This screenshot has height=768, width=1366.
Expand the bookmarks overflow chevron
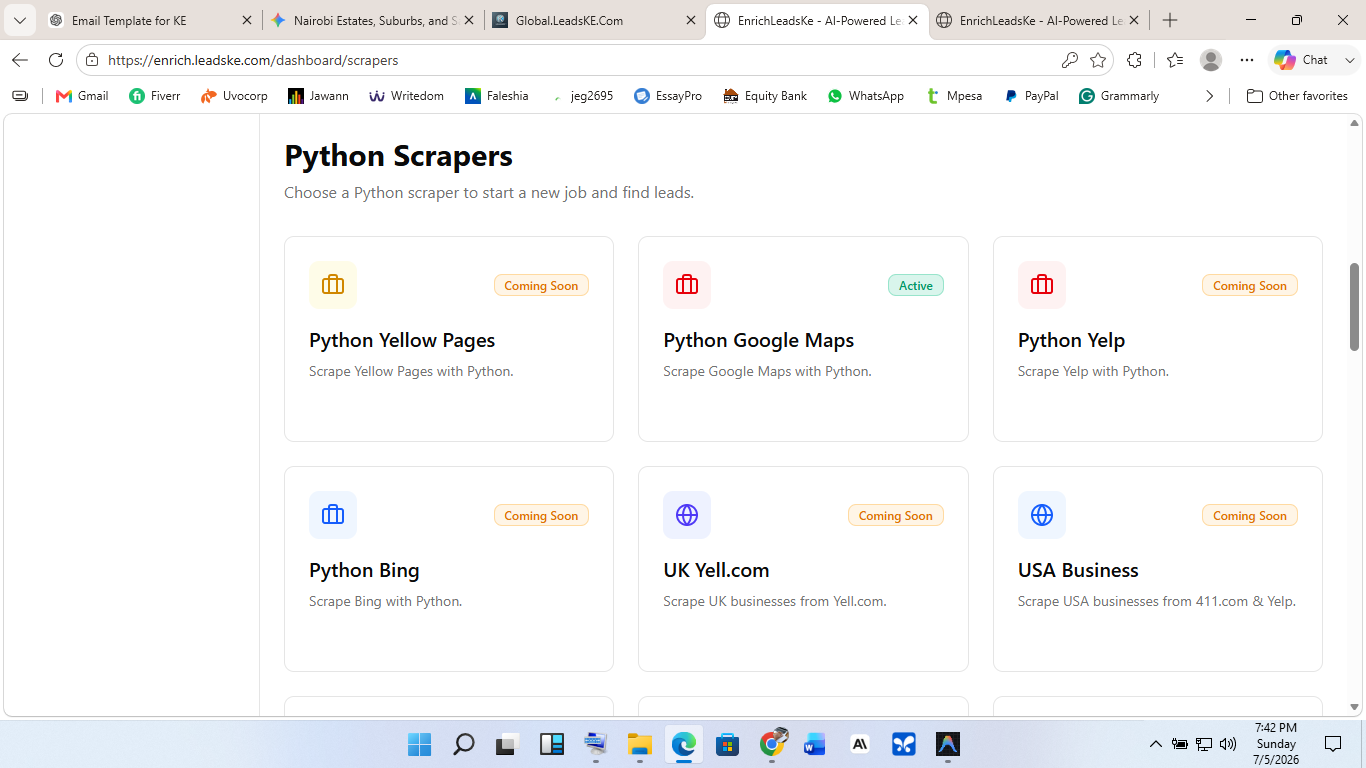click(x=1209, y=96)
